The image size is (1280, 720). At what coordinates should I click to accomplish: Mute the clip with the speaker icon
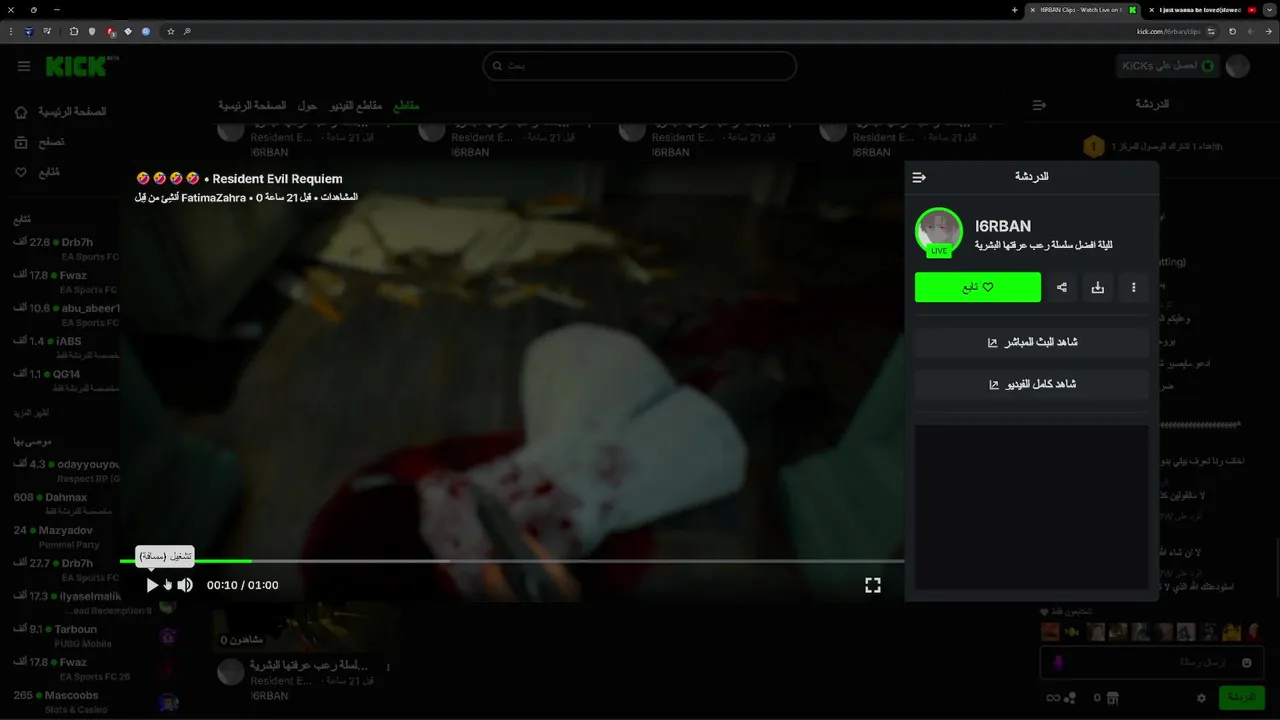pos(185,585)
